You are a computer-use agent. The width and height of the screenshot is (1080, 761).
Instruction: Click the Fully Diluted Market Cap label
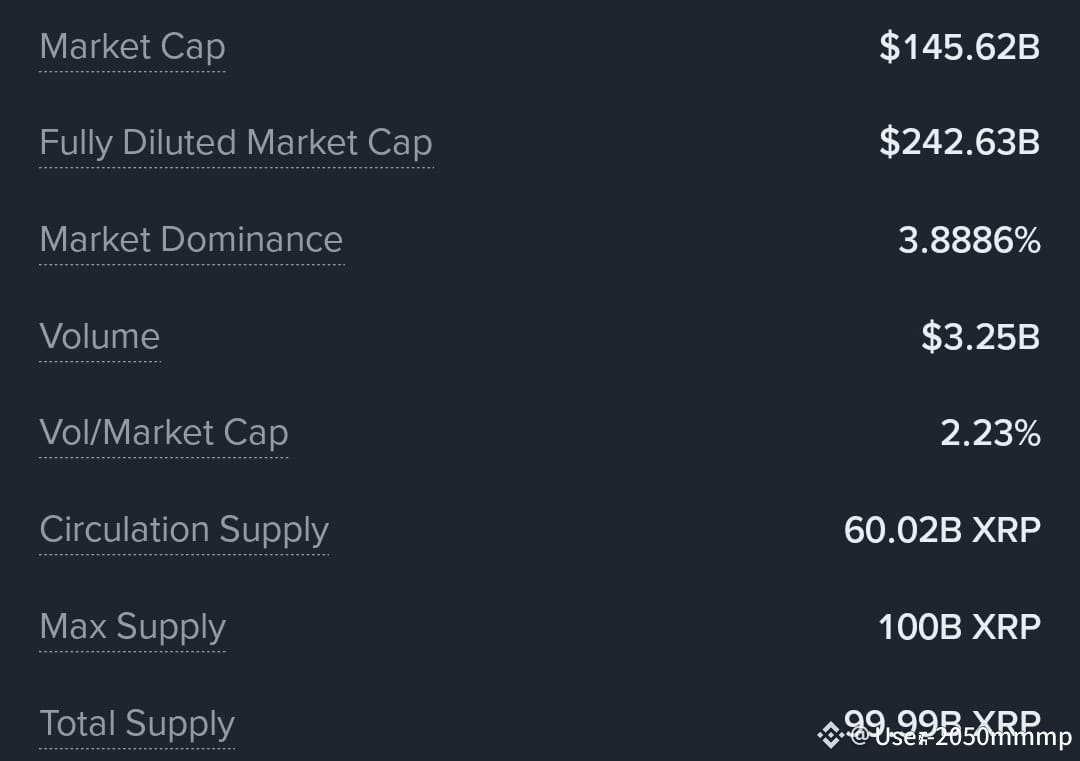[x=236, y=143]
